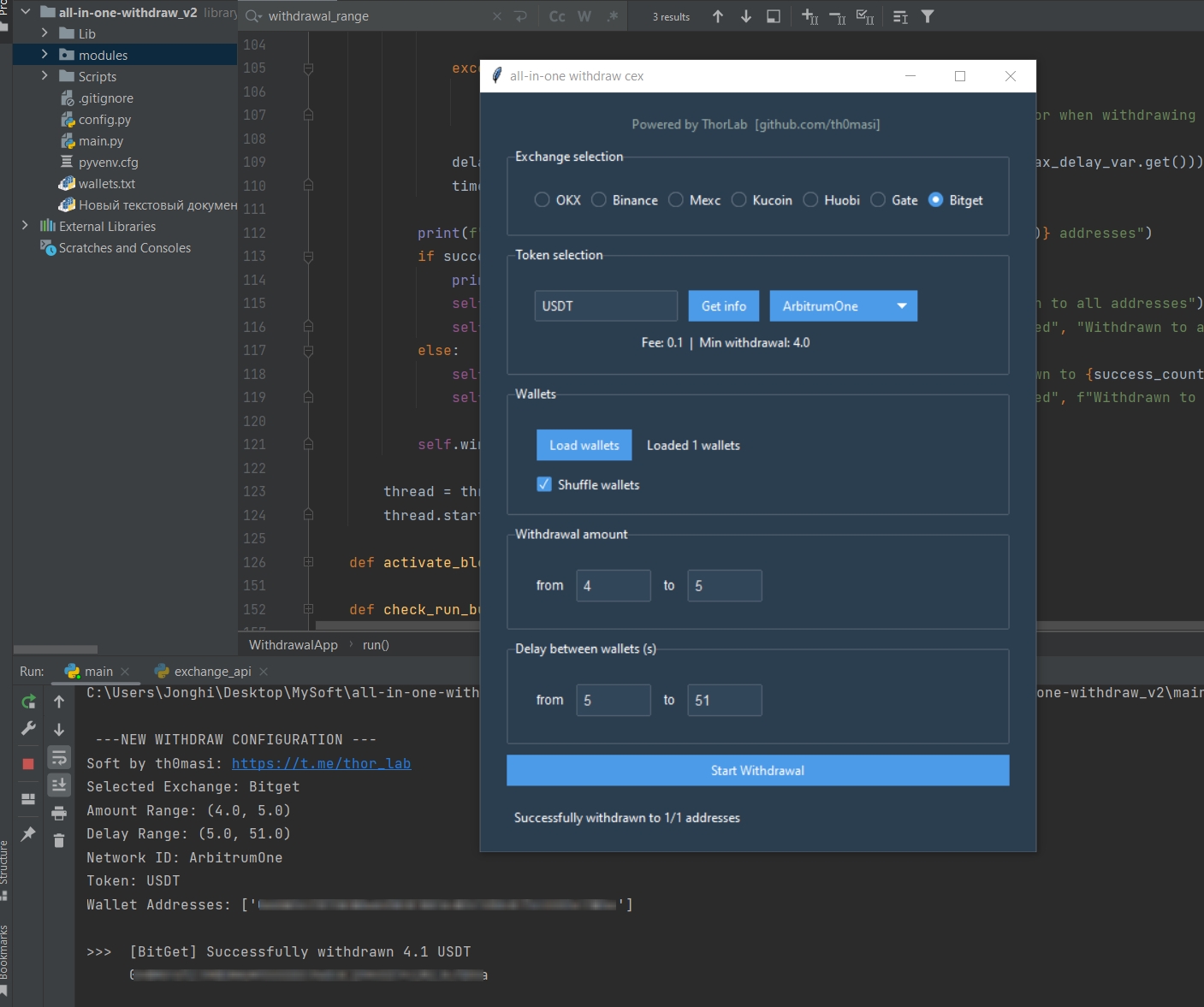Image resolution: width=1204 pixels, height=1007 pixels.
Task: Go to previous search occurrence
Action: point(718,16)
